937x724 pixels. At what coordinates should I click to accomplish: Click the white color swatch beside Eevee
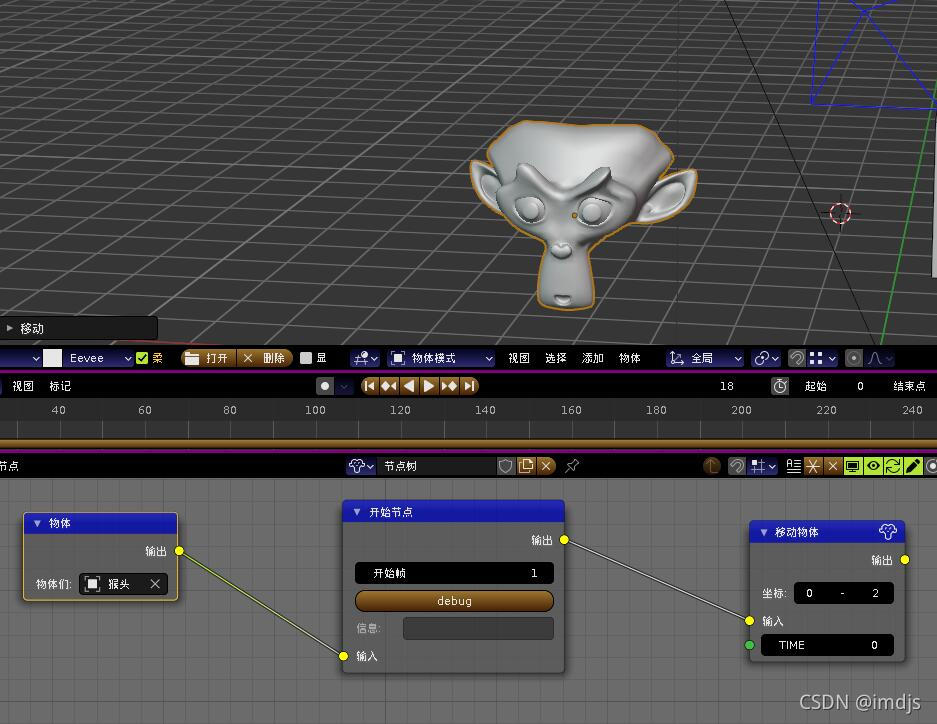(x=53, y=358)
